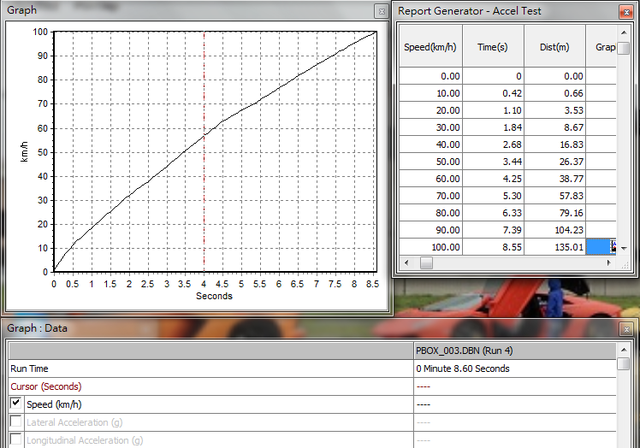Click the report horizontal scroll left arrow

[406, 263]
